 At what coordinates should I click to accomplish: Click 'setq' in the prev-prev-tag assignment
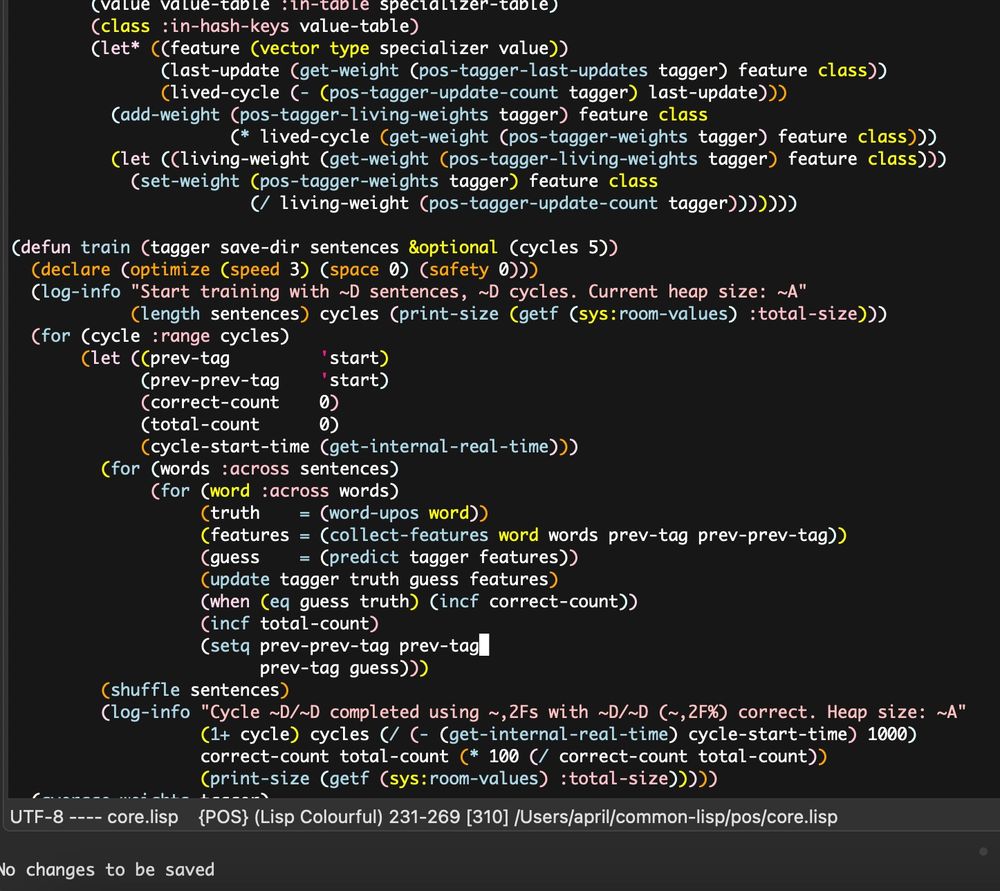[230, 646]
